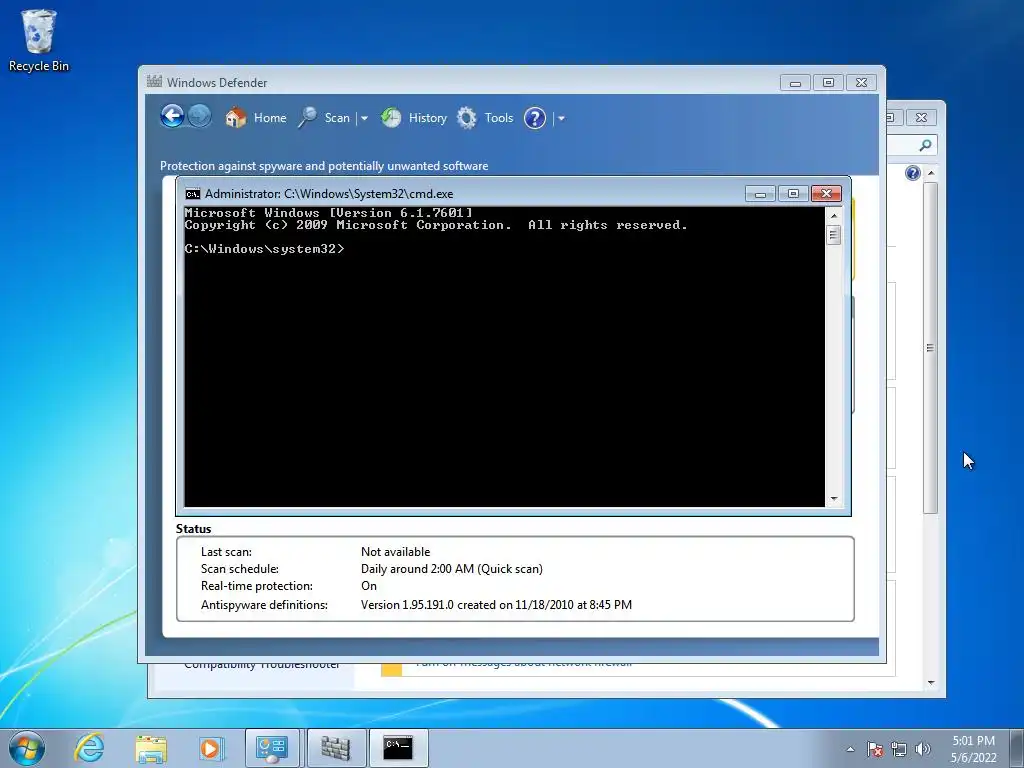This screenshot has height=768, width=1024.
Task: Click the volume speaker tray icon
Action: click(x=923, y=749)
